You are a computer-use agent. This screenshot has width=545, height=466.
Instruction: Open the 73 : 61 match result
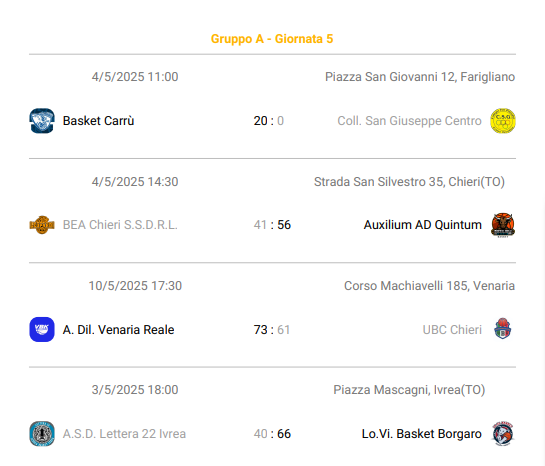pyautogui.click(x=272, y=329)
